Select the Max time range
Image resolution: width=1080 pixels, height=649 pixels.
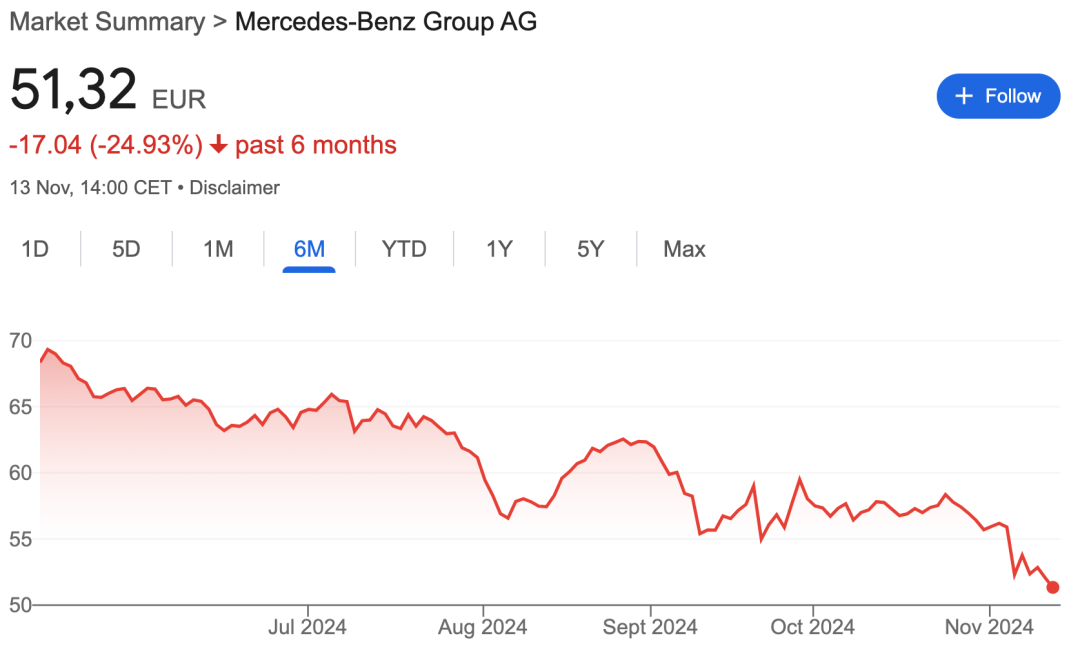[x=684, y=249]
